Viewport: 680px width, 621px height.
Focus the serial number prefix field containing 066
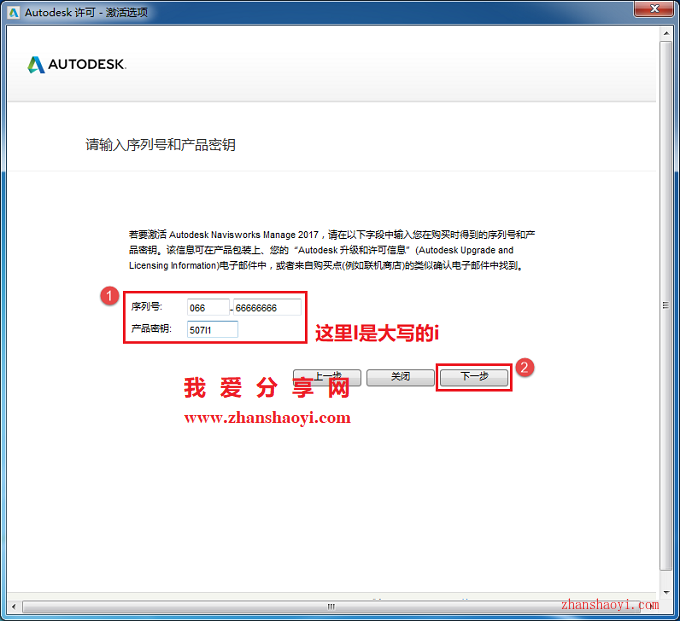click(208, 307)
